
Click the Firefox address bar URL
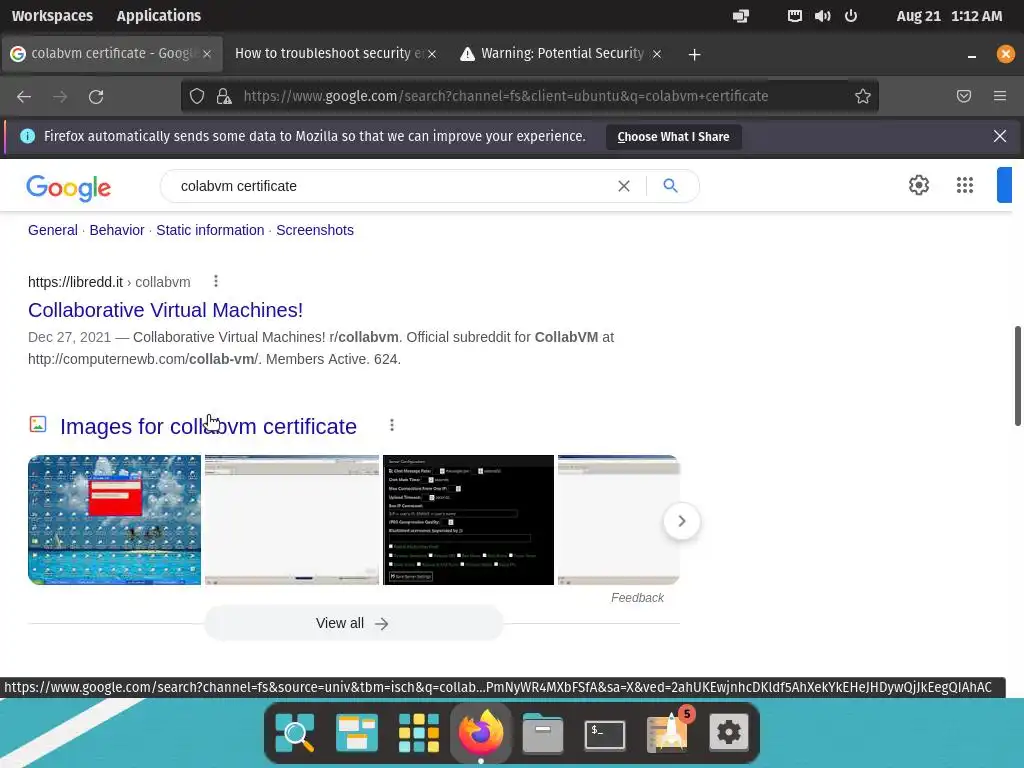(505, 96)
